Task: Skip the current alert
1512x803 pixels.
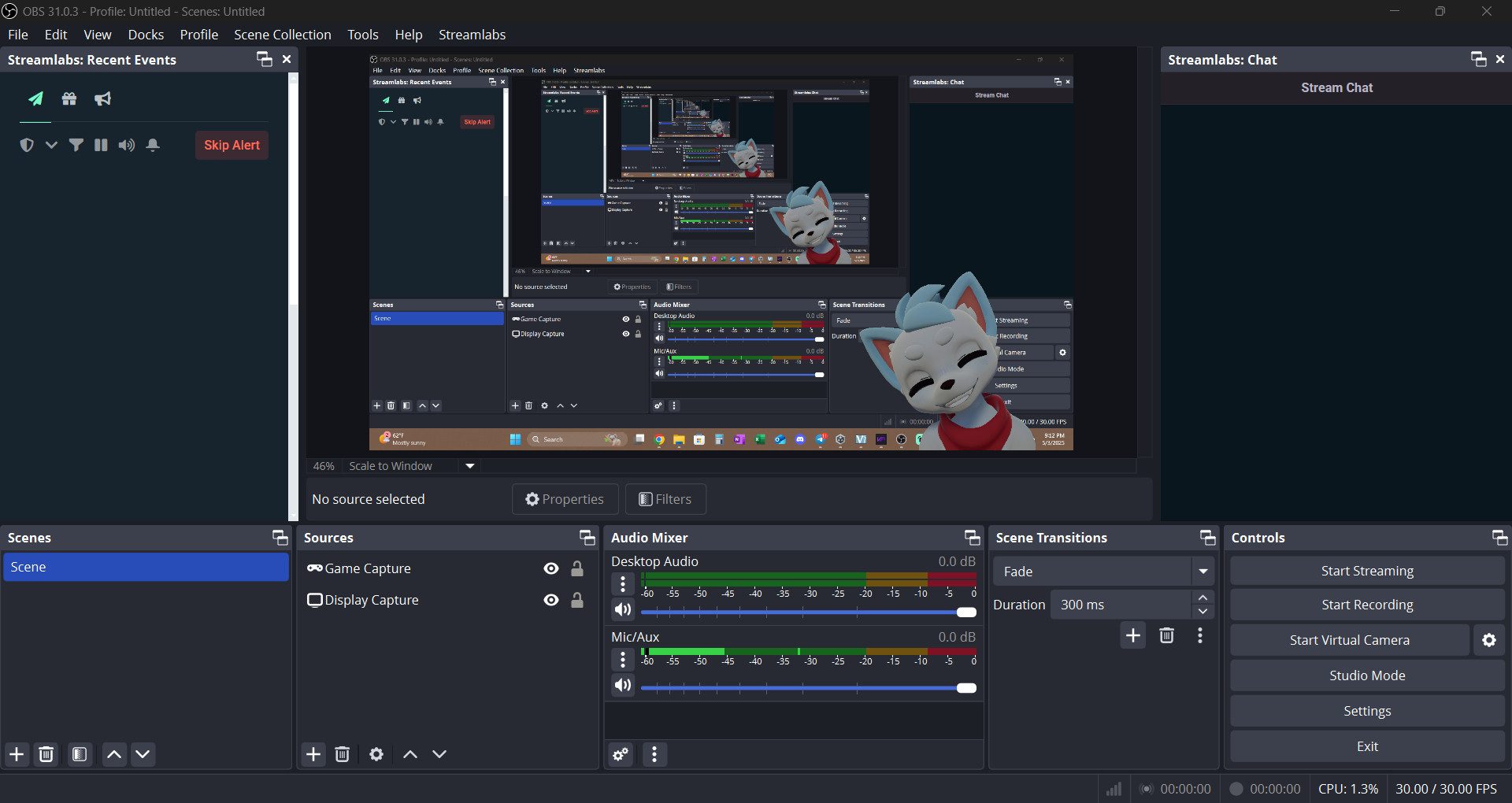Action: coord(232,145)
